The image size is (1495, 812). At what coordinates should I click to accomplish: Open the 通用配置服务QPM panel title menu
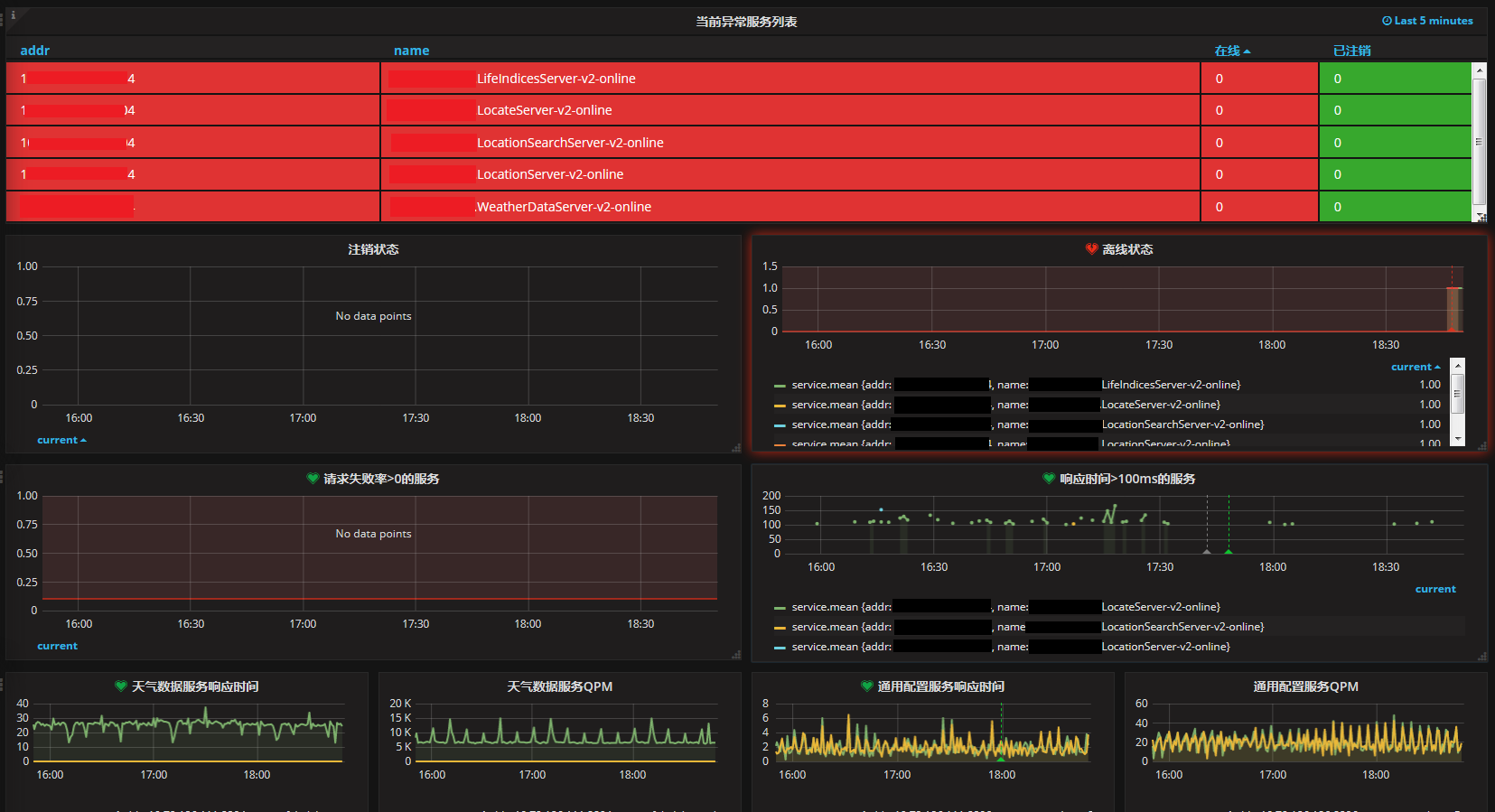coord(1305,686)
